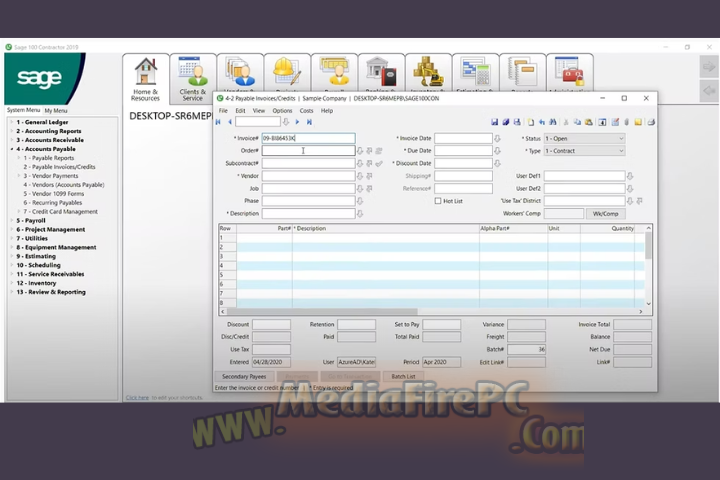This screenshot has height=480, width=720.
Task: Select 3 - Vendor Payments in tree
Action: [x=51, y=176]
